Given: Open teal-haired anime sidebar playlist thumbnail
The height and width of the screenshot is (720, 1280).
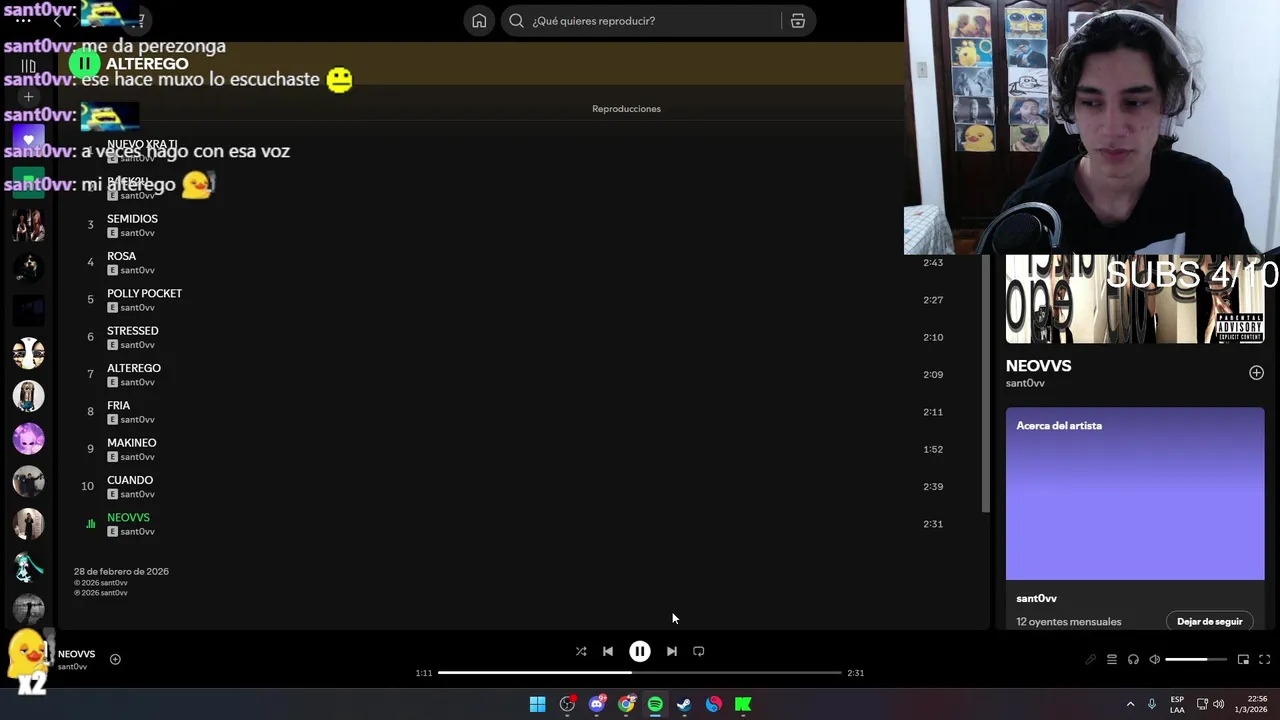Looking at the screenshot, I should pos(28,567).
